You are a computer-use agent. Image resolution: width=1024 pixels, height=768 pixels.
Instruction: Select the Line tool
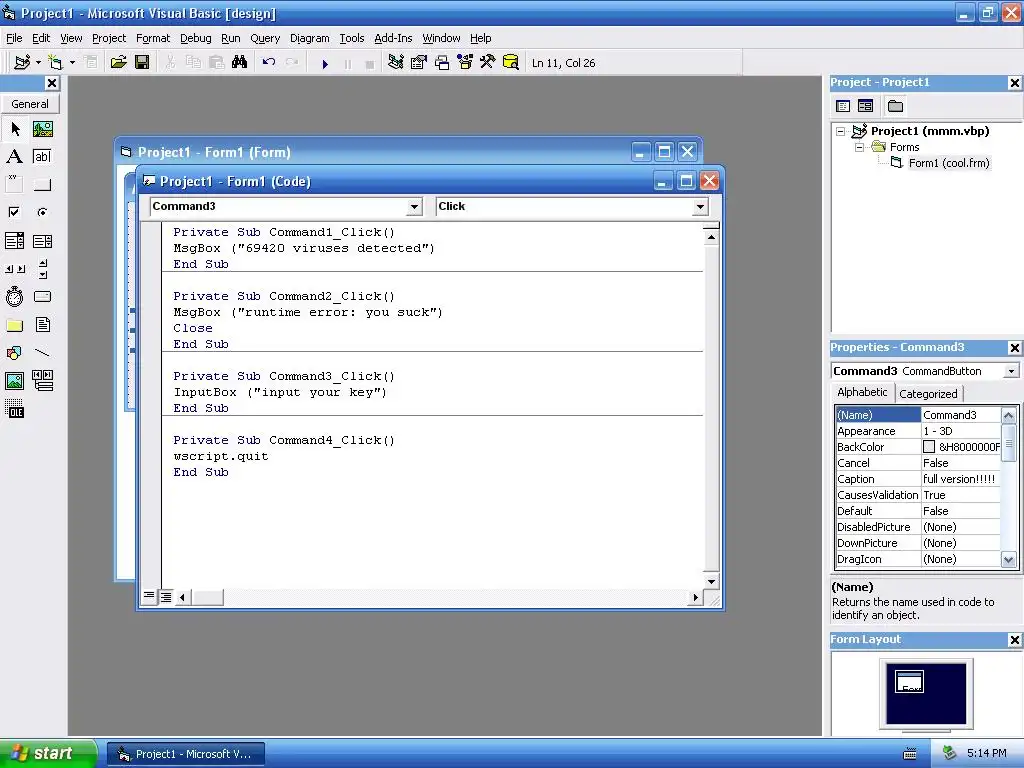pos(42,353)
